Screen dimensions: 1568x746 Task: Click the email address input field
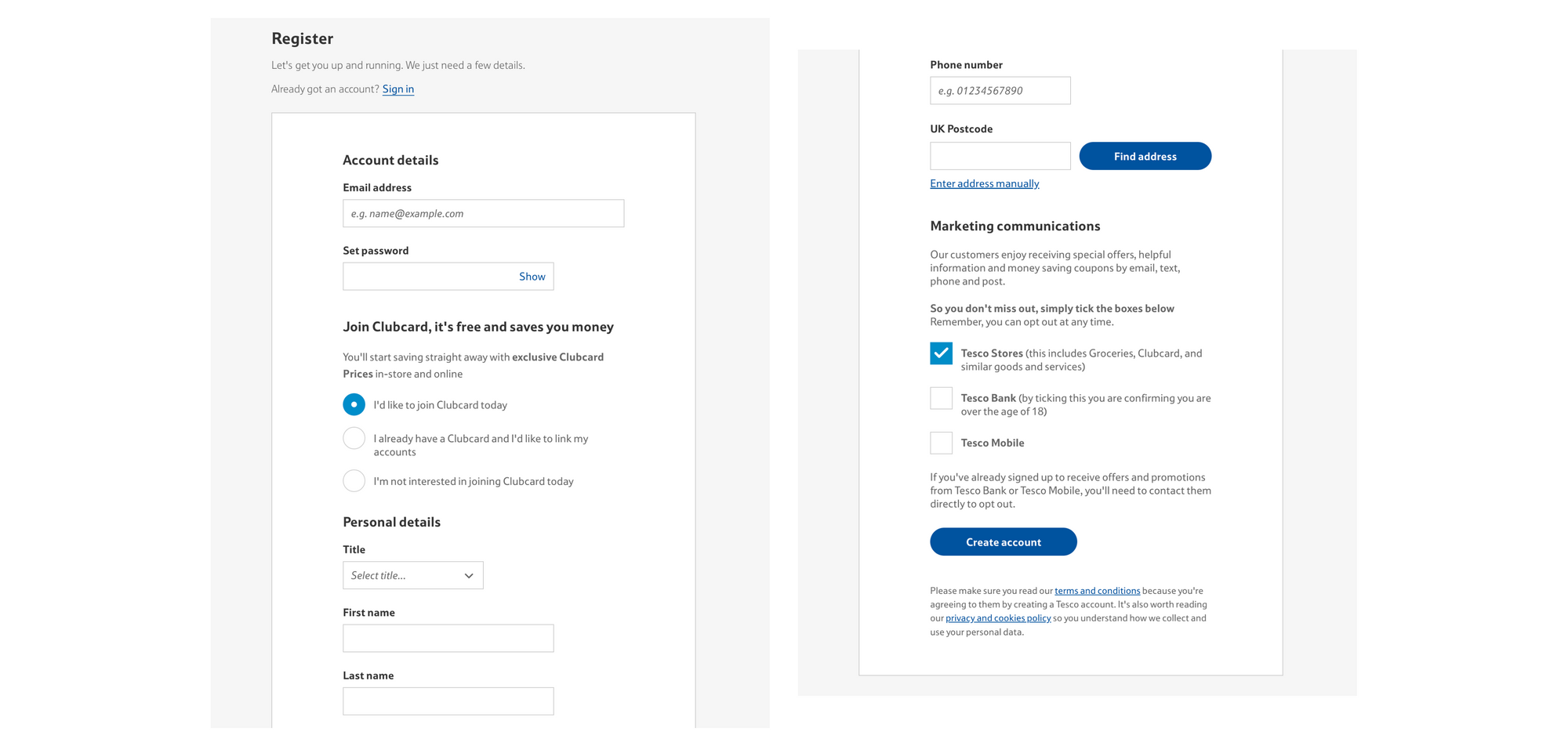483,213
